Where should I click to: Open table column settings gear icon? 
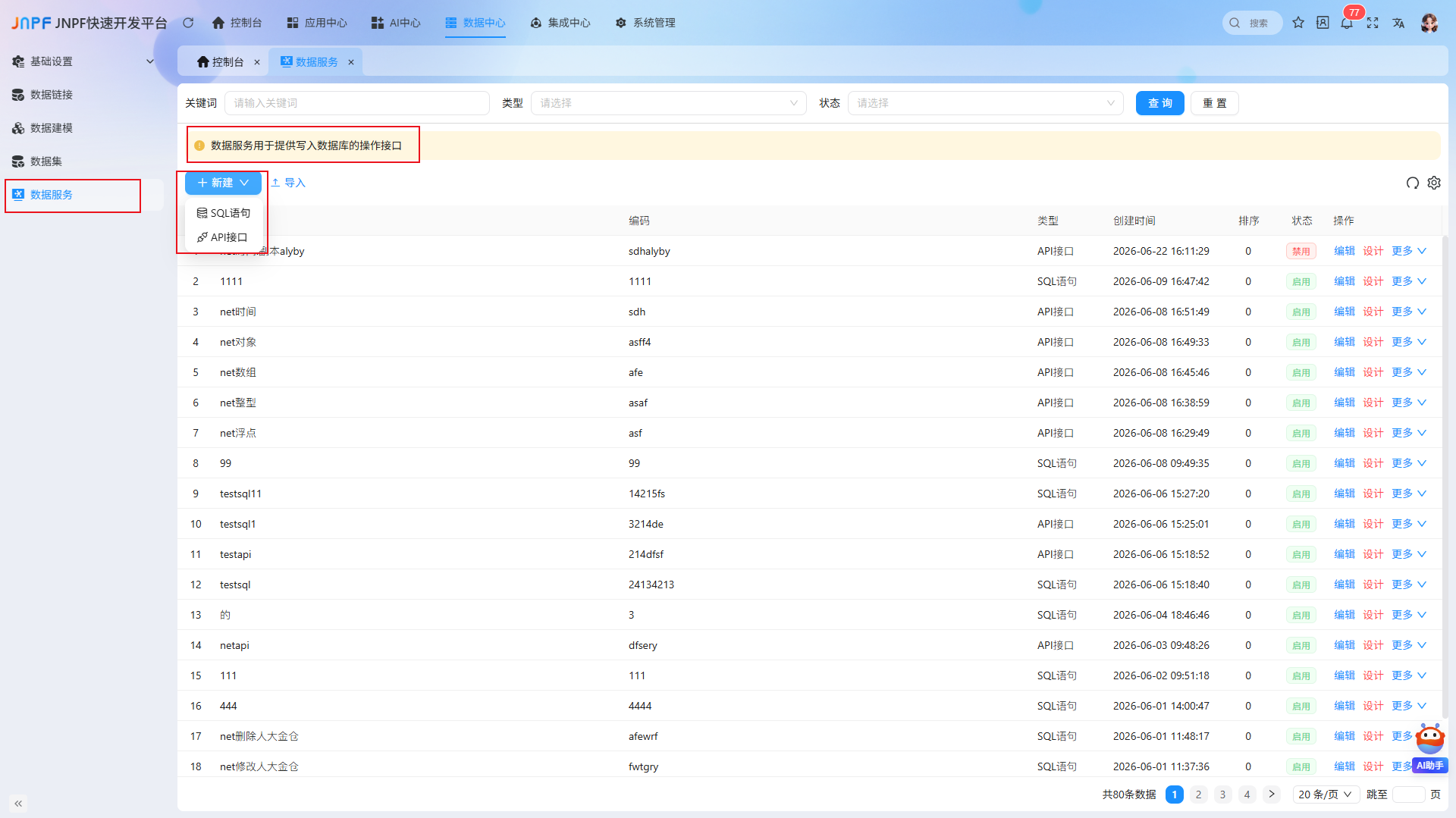[1434, 183]
